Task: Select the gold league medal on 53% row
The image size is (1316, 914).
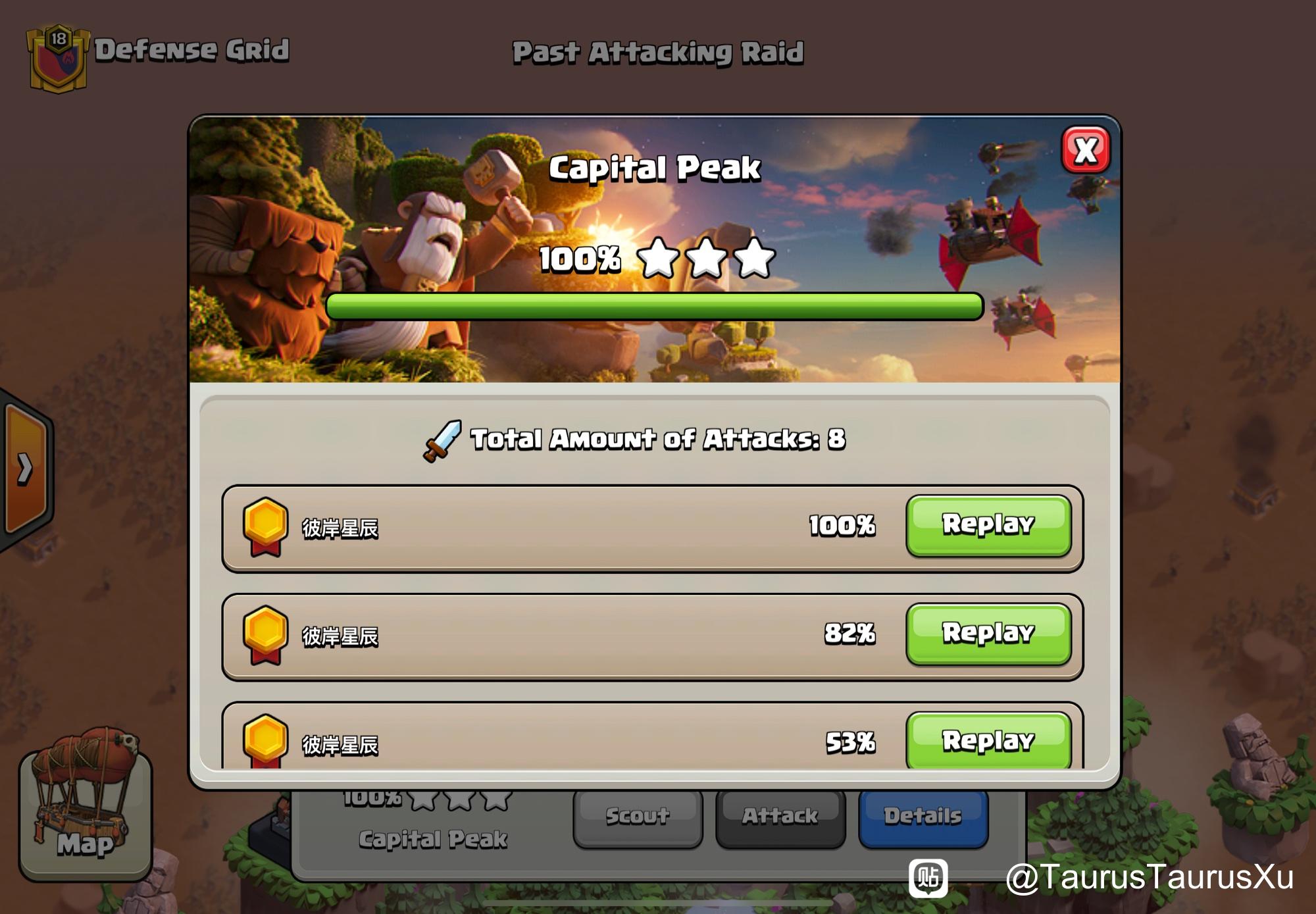Action: pyautogui.click(x=265, y=741)
